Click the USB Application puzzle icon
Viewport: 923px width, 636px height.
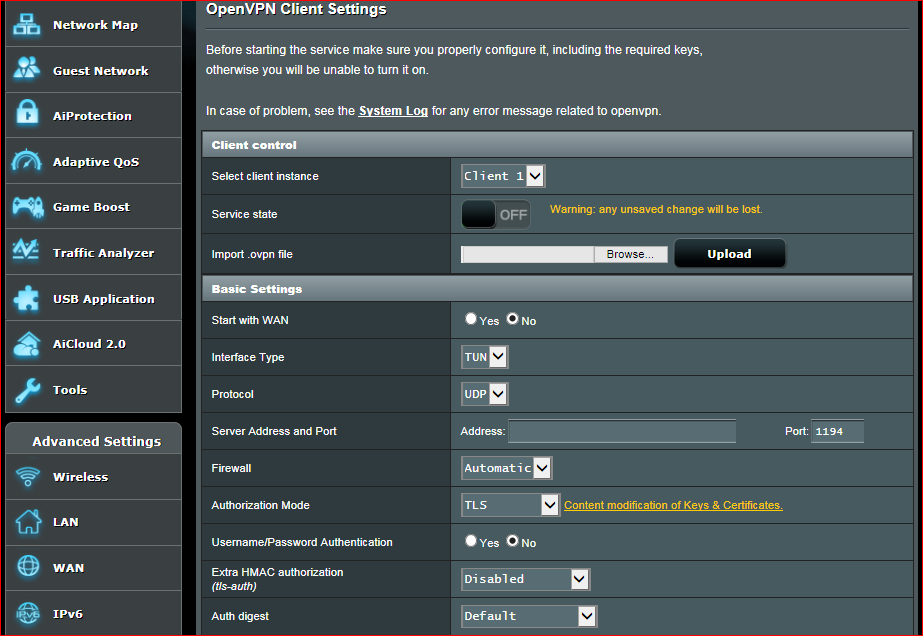26,298
